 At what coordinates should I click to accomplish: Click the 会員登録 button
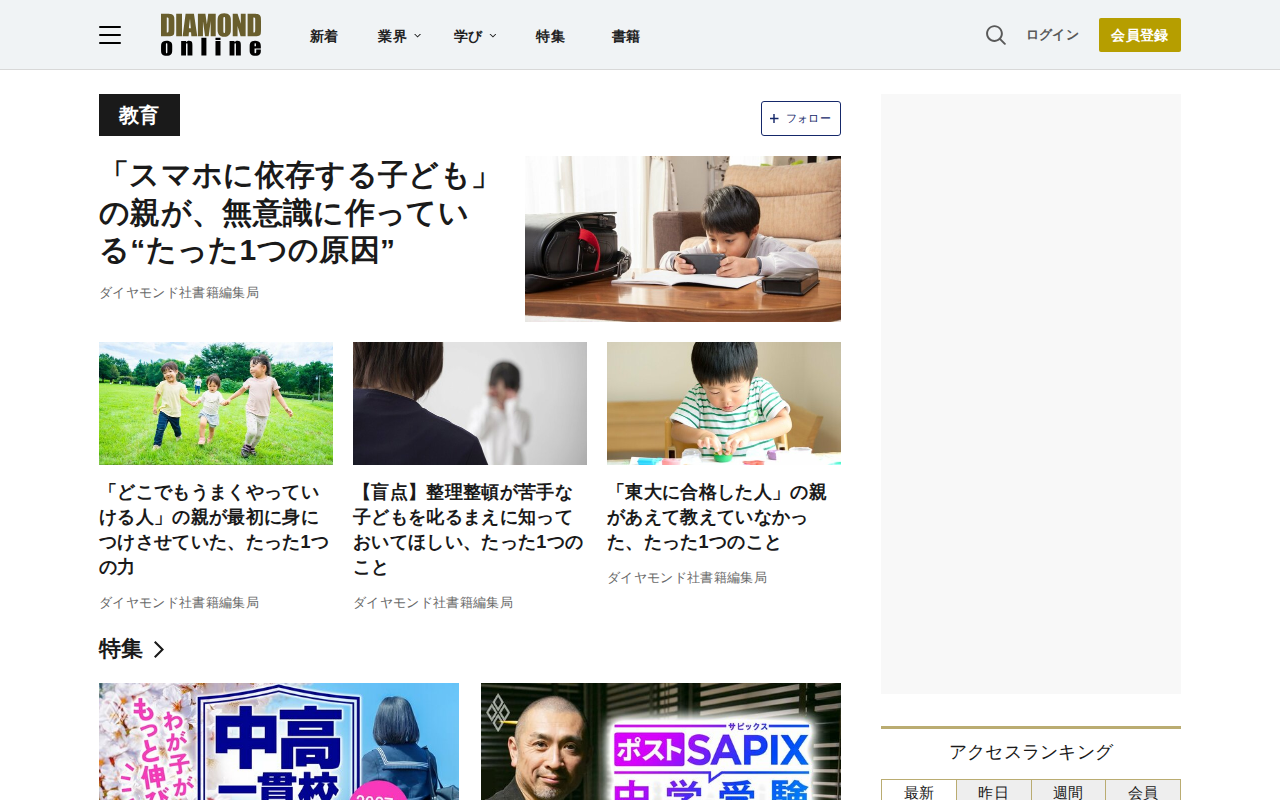click(x=1140, y=35)
